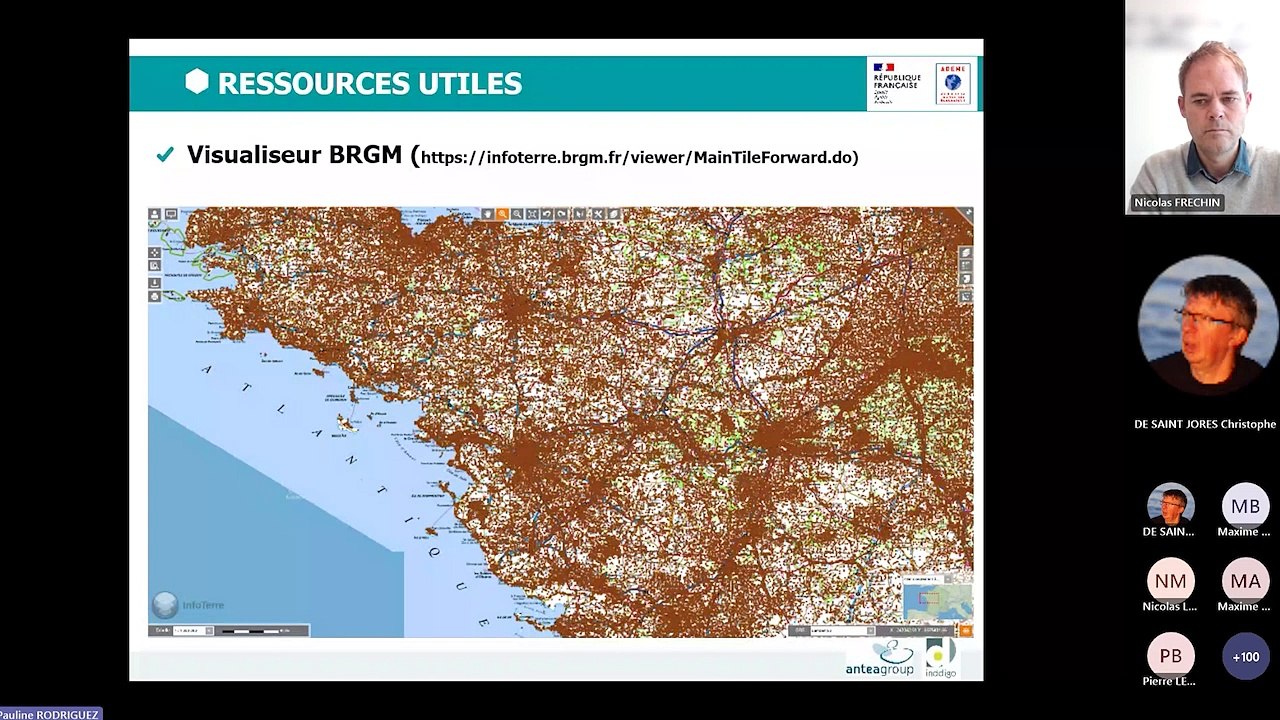Click the antea group logo
1280x720 pixels.
(x=880, y=659)
